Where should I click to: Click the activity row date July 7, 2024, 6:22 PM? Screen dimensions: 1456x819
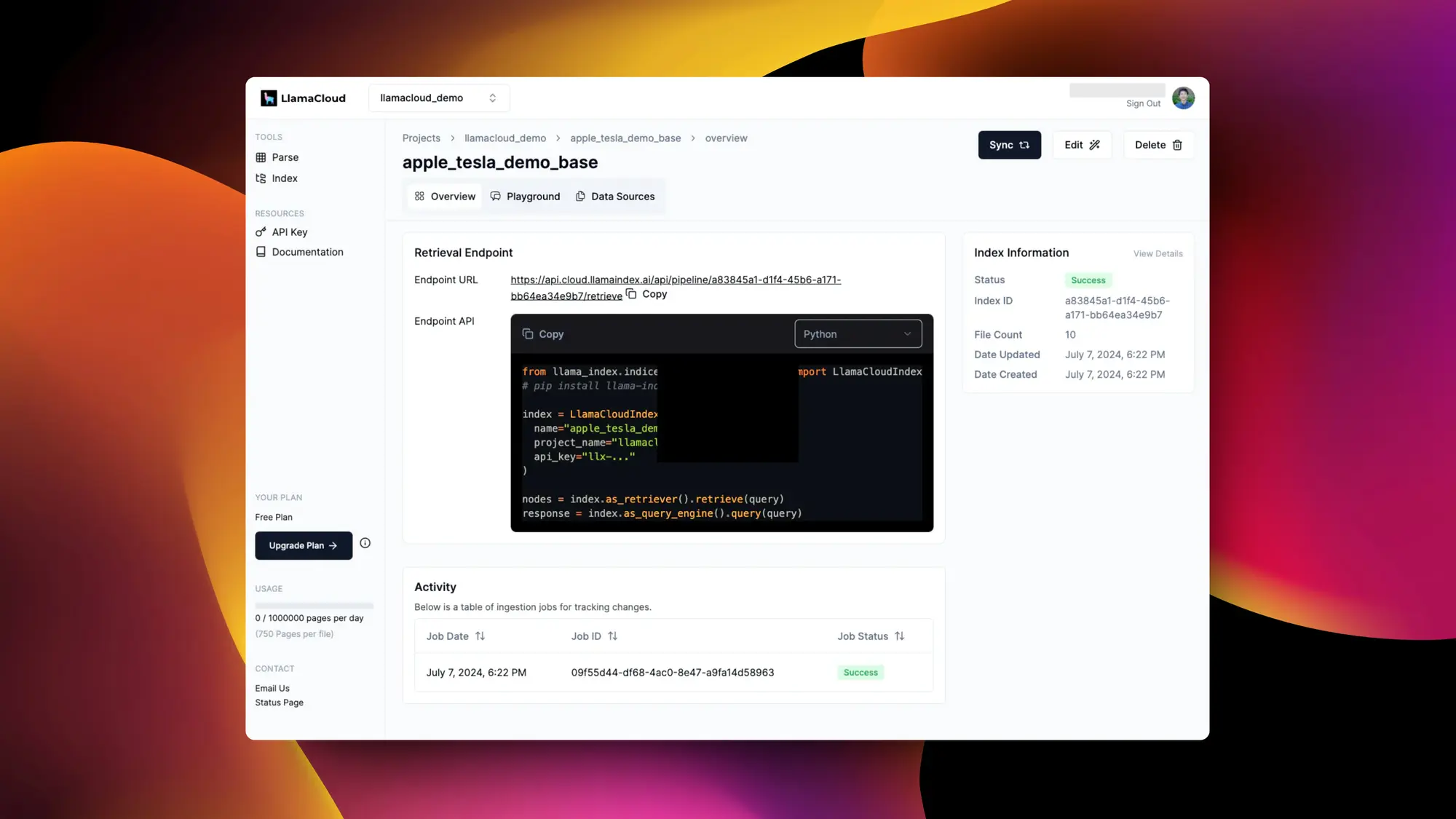[x=476, y=673]
